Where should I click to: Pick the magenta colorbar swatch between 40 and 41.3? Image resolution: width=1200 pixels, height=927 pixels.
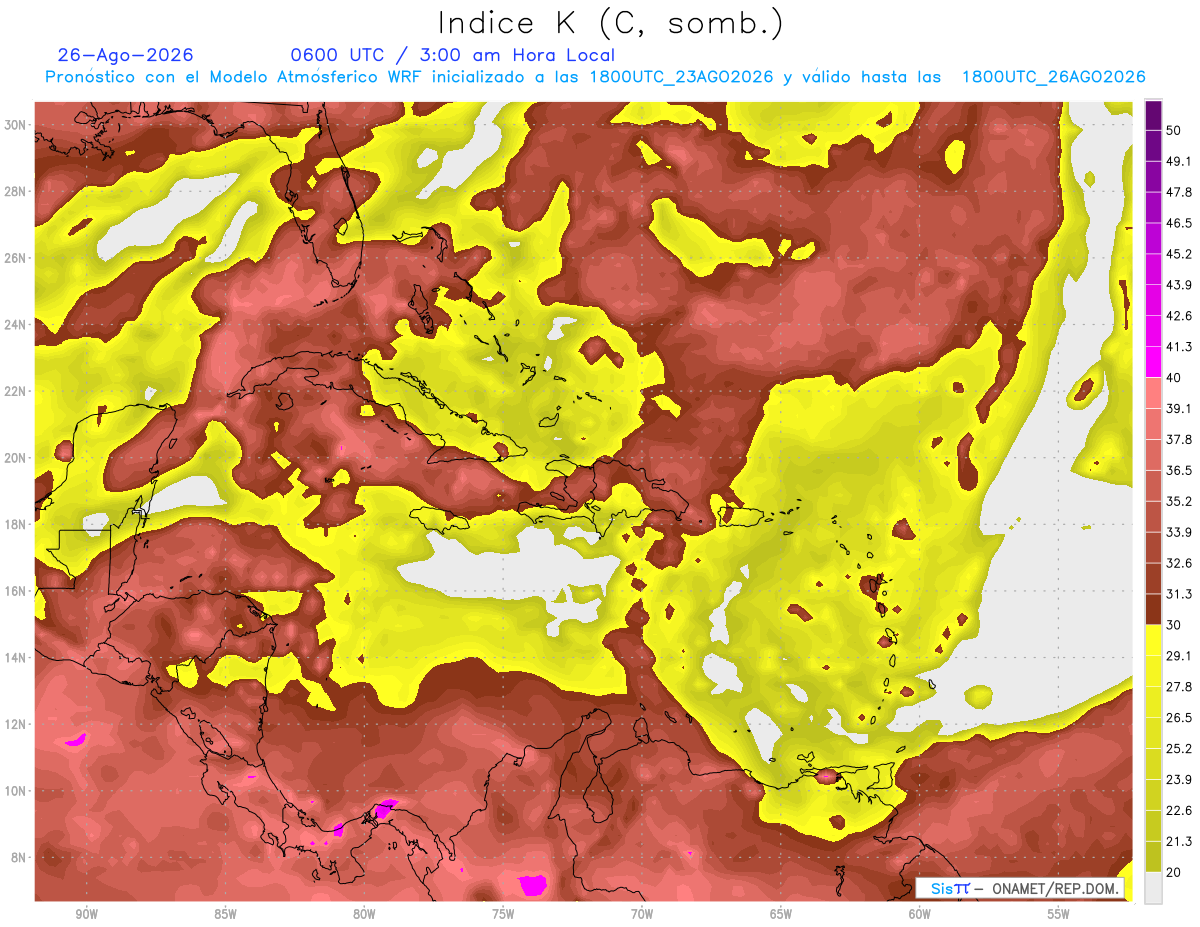tap(1153, 362)
